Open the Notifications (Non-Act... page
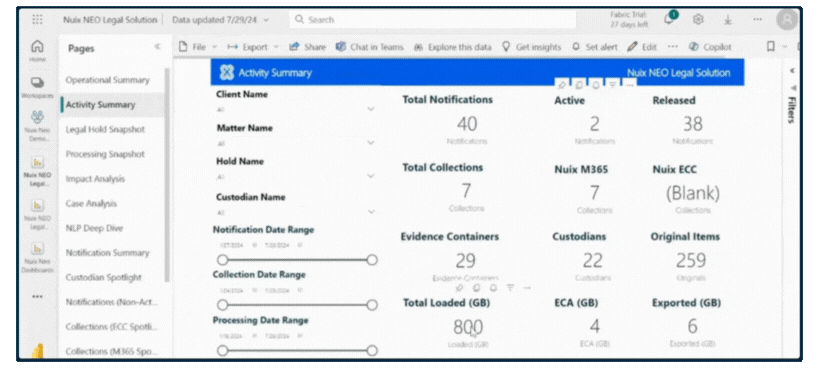The height and width of the screenshot is (368, 819). [112, 302]
